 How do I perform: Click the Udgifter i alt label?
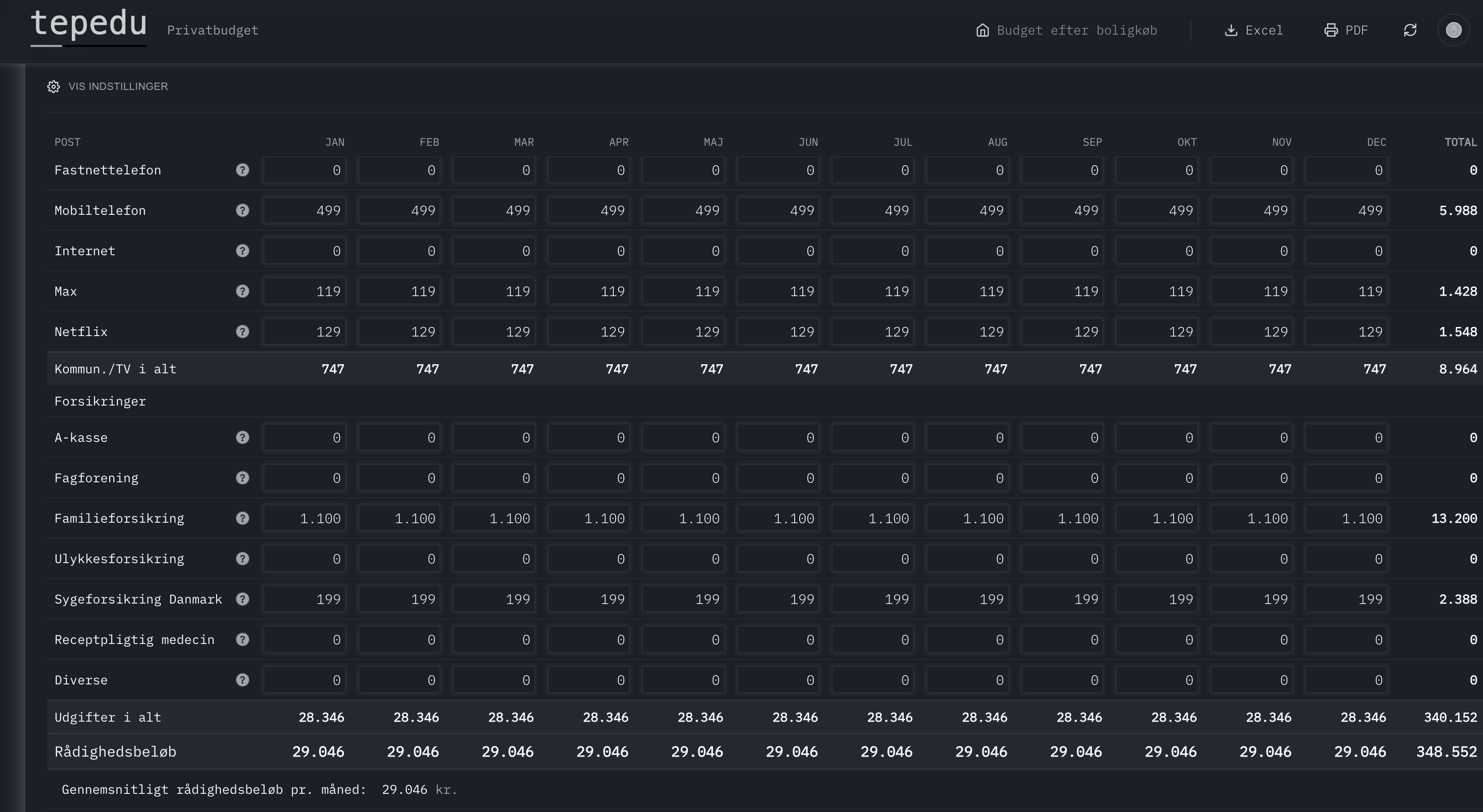108,717
